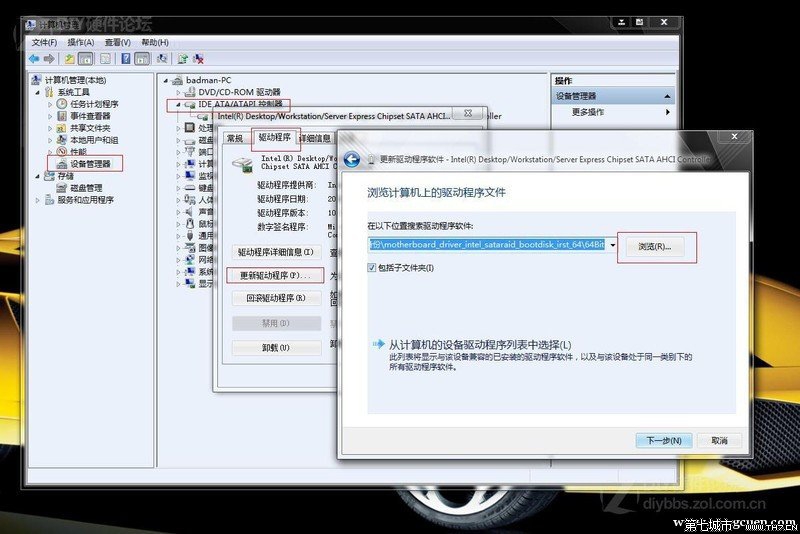Image resolution: width=800 pixels, height=534 pixels.
Task: Click the blue Help question-mark toolbar icon
Action: (126, 59)
